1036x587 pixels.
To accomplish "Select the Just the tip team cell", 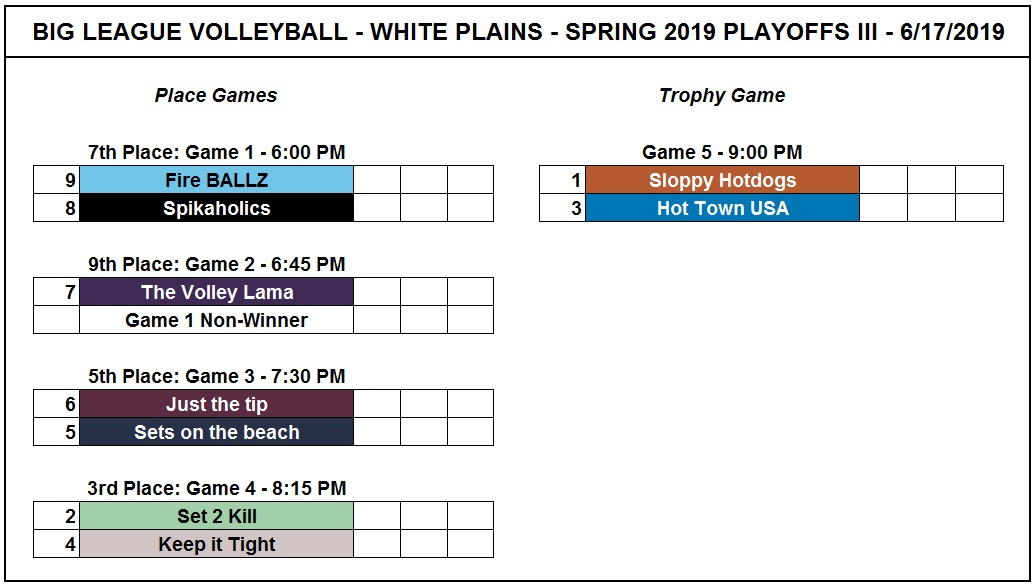I will pyautogui.click(x=217, y=404).
